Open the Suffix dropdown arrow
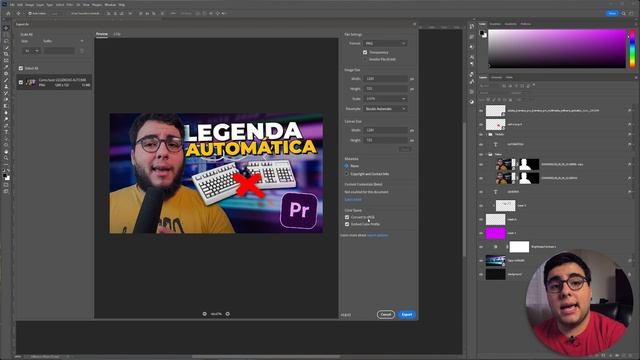The image size is (640, 360). tap(82, 41)
